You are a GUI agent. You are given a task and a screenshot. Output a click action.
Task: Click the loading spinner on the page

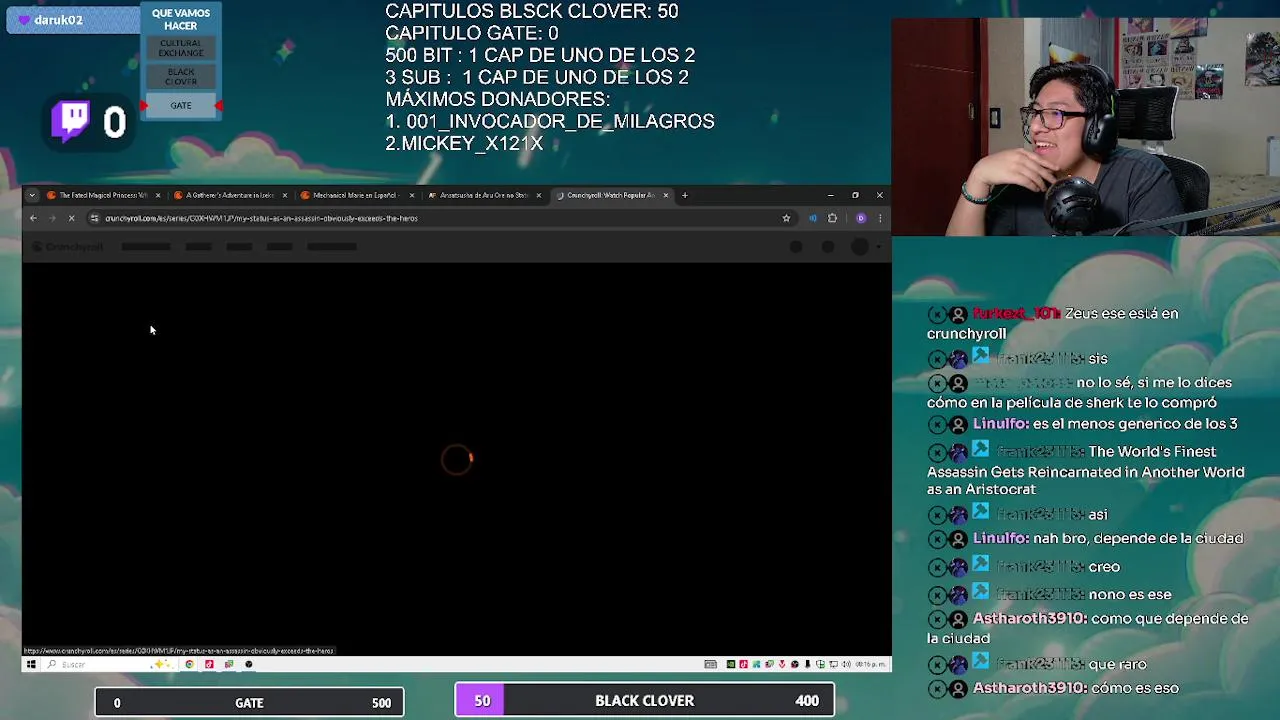pos(457,459)
